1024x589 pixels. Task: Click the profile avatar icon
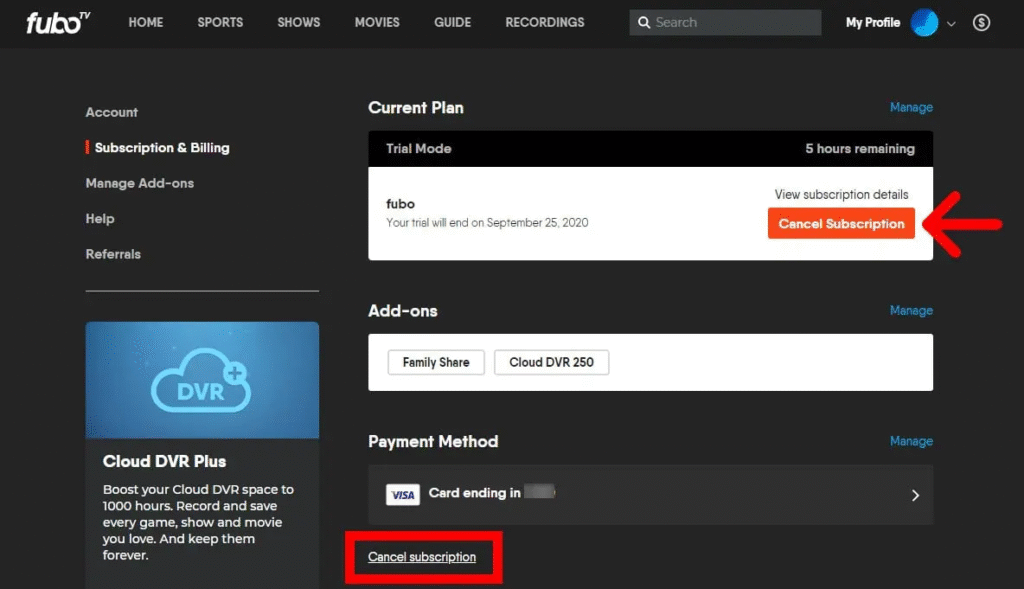[924, 23]
